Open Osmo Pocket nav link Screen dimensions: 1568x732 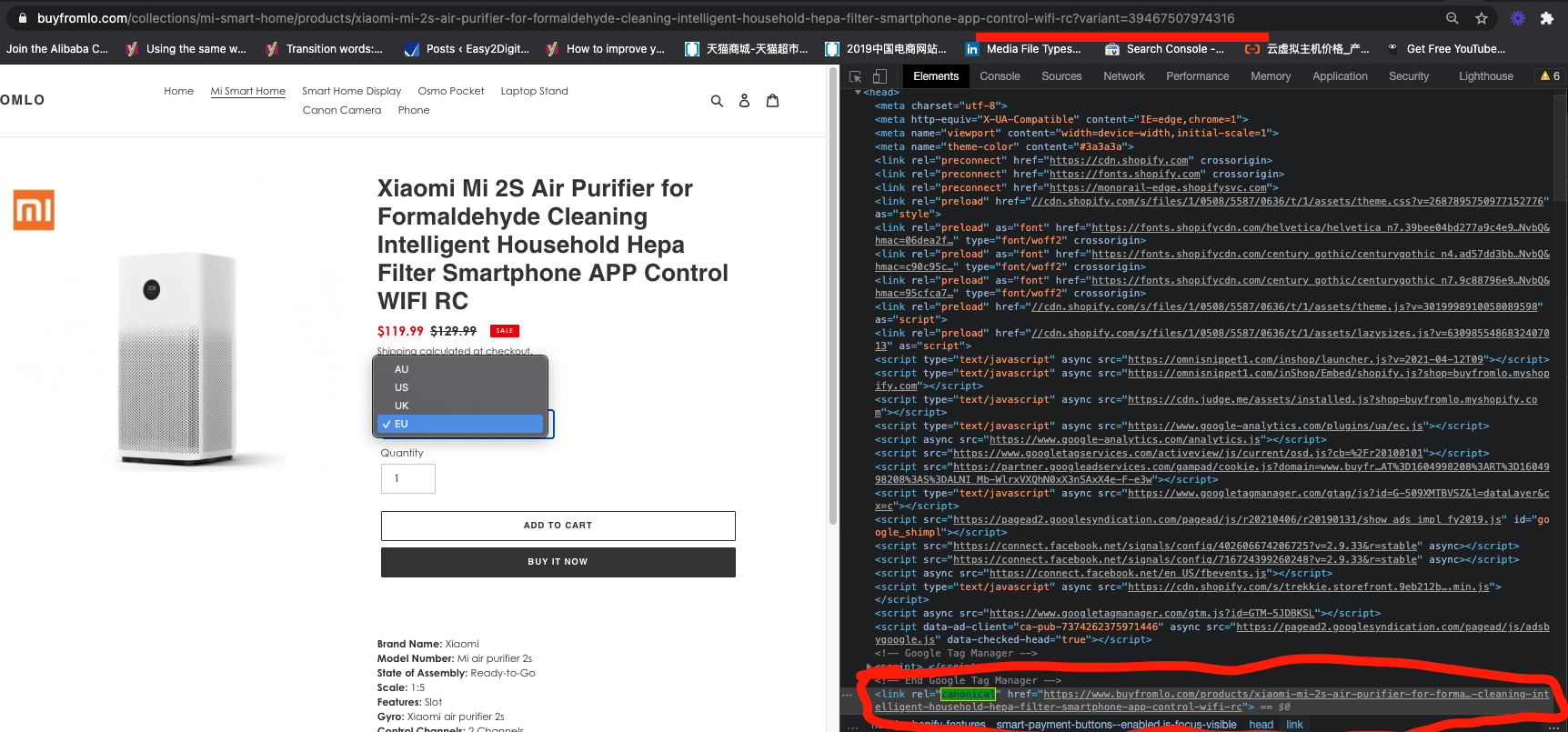(451, 91)
